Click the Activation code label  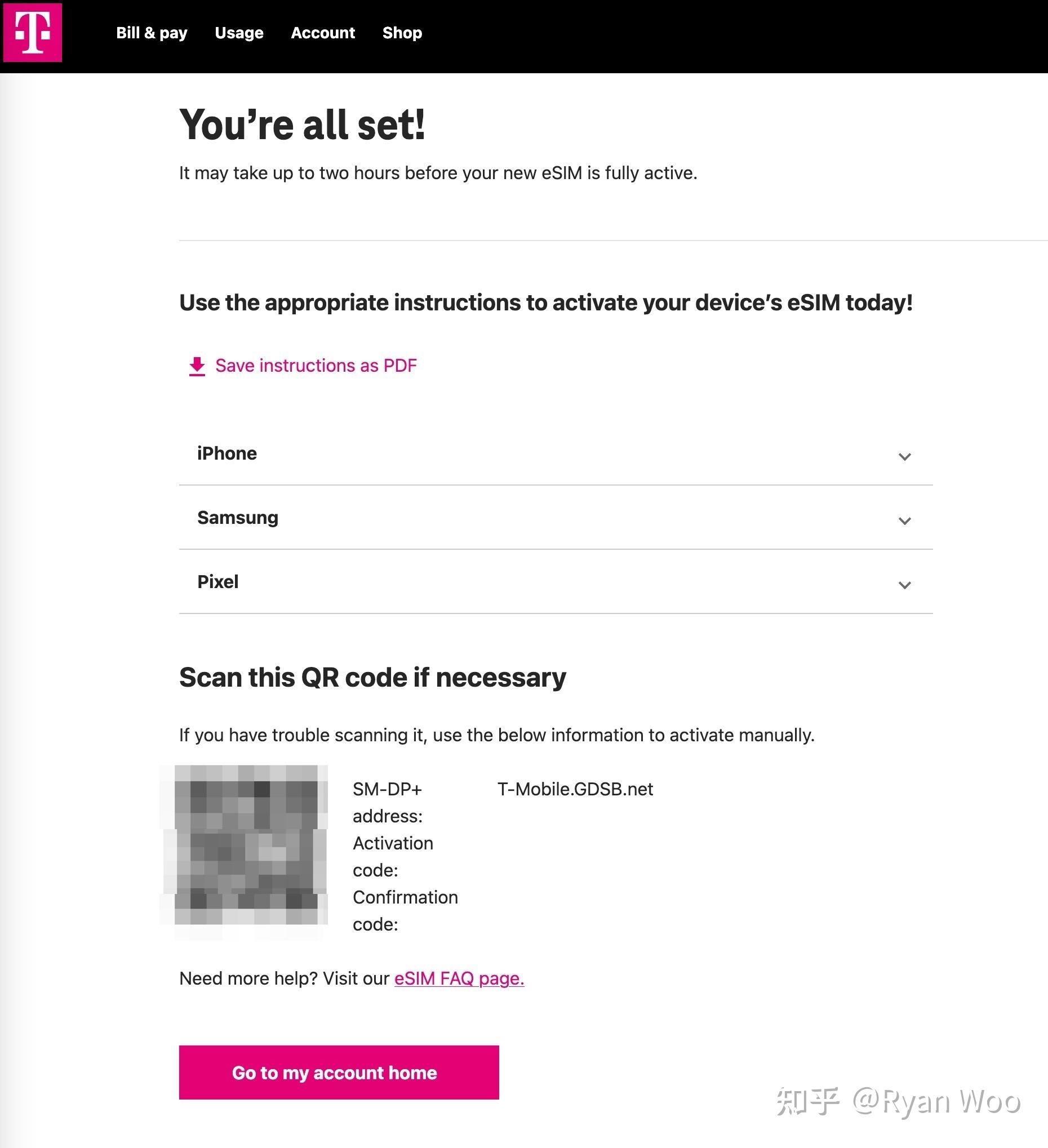tap(393, 856)
